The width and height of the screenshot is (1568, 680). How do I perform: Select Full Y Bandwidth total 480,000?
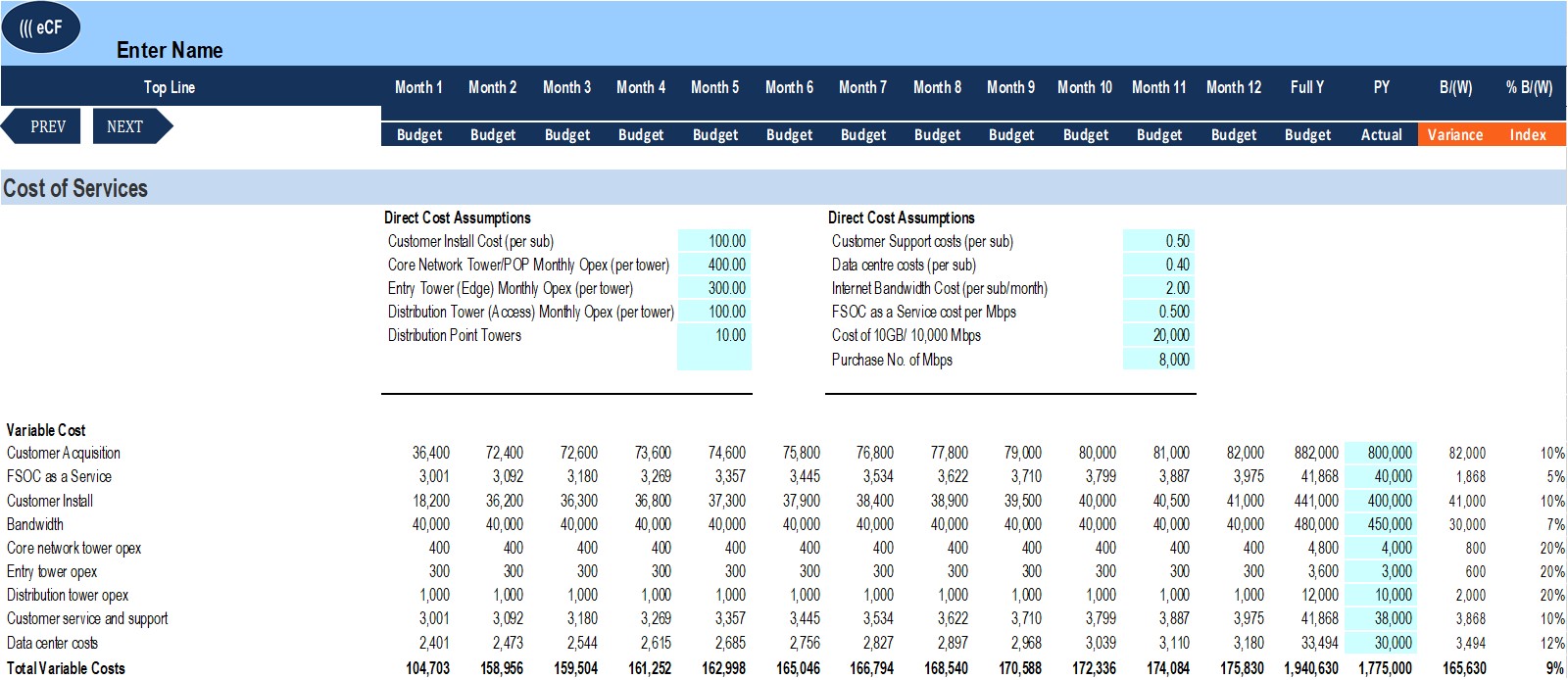pos(1316,524)
